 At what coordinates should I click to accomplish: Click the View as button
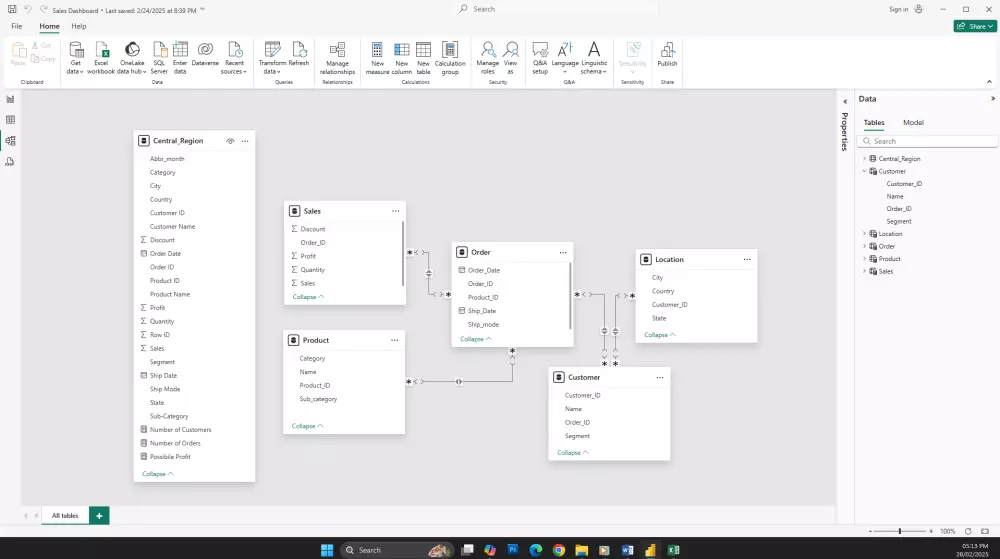coord(510,58)
